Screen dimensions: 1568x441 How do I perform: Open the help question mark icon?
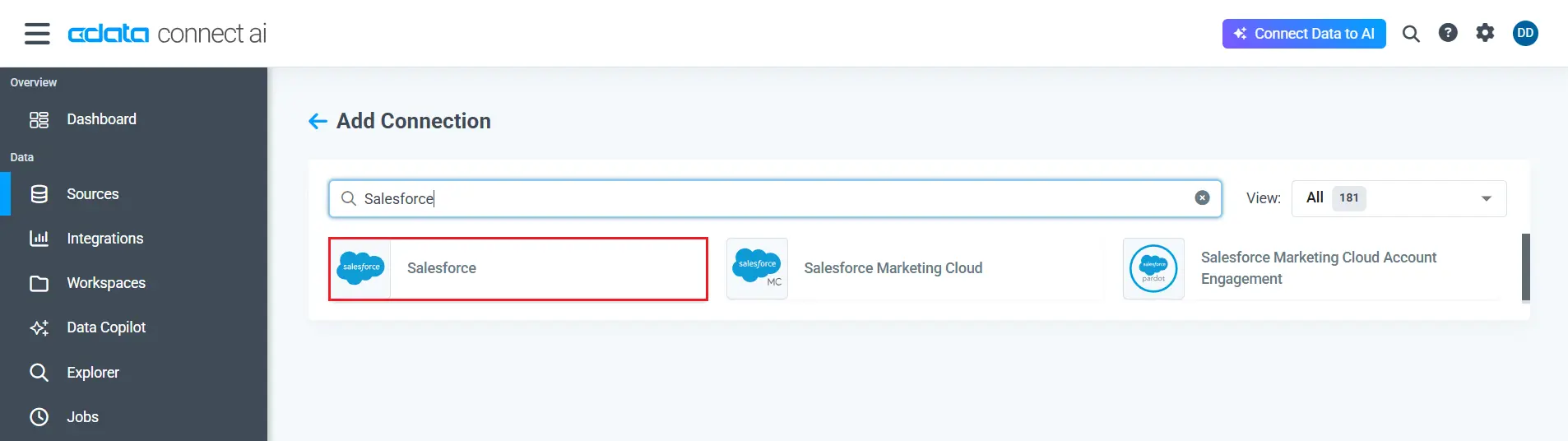(x=1448, y=33)
